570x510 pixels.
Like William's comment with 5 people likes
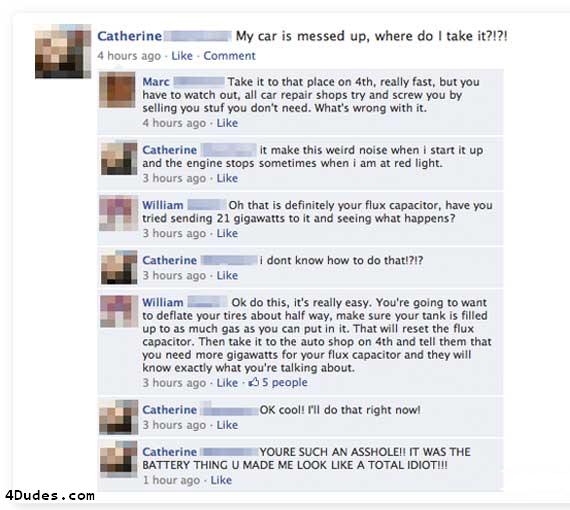[227, 382]
